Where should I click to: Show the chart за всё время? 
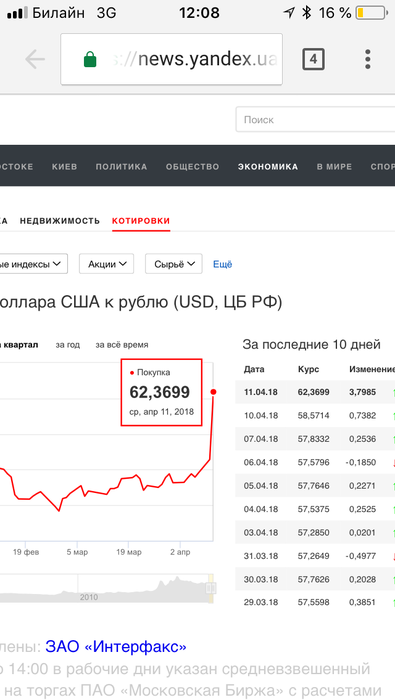click(x=122, y=345)
